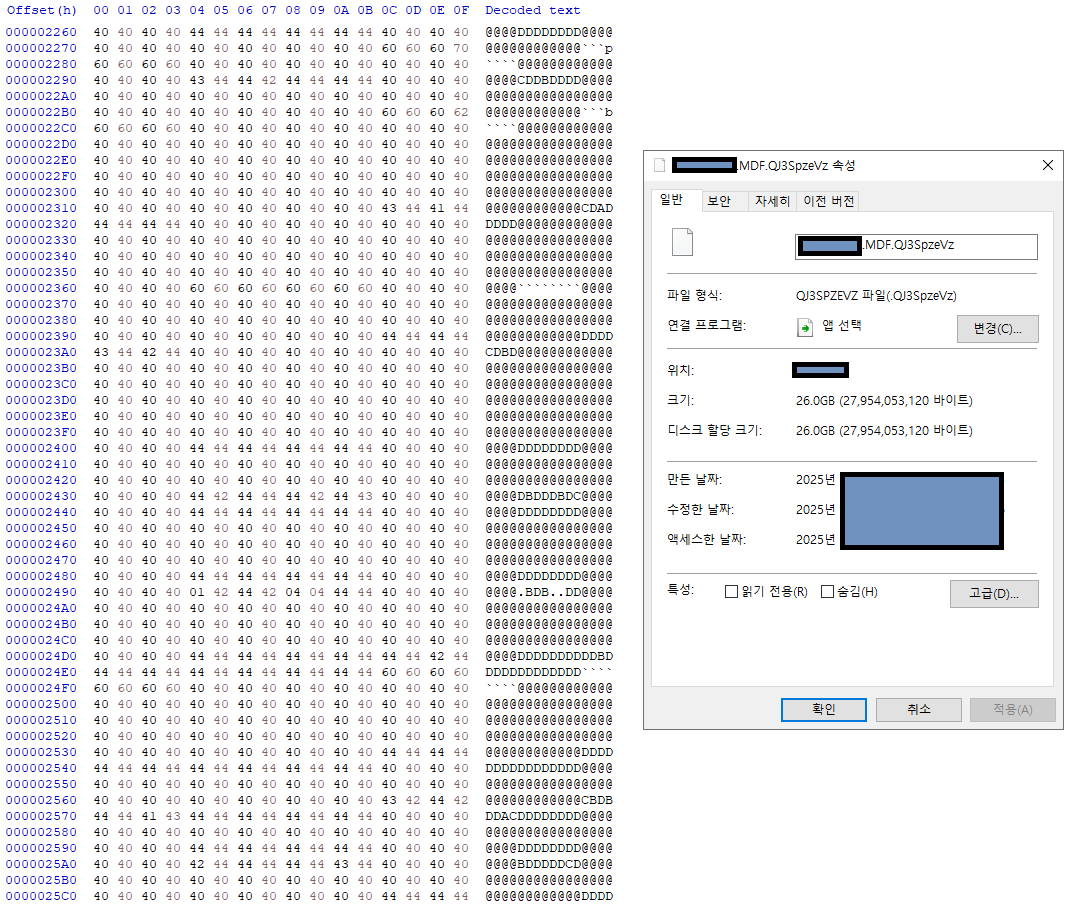1075x904 pixels.
Task: Select offset row 0000024D0
Action: (41, 656)
